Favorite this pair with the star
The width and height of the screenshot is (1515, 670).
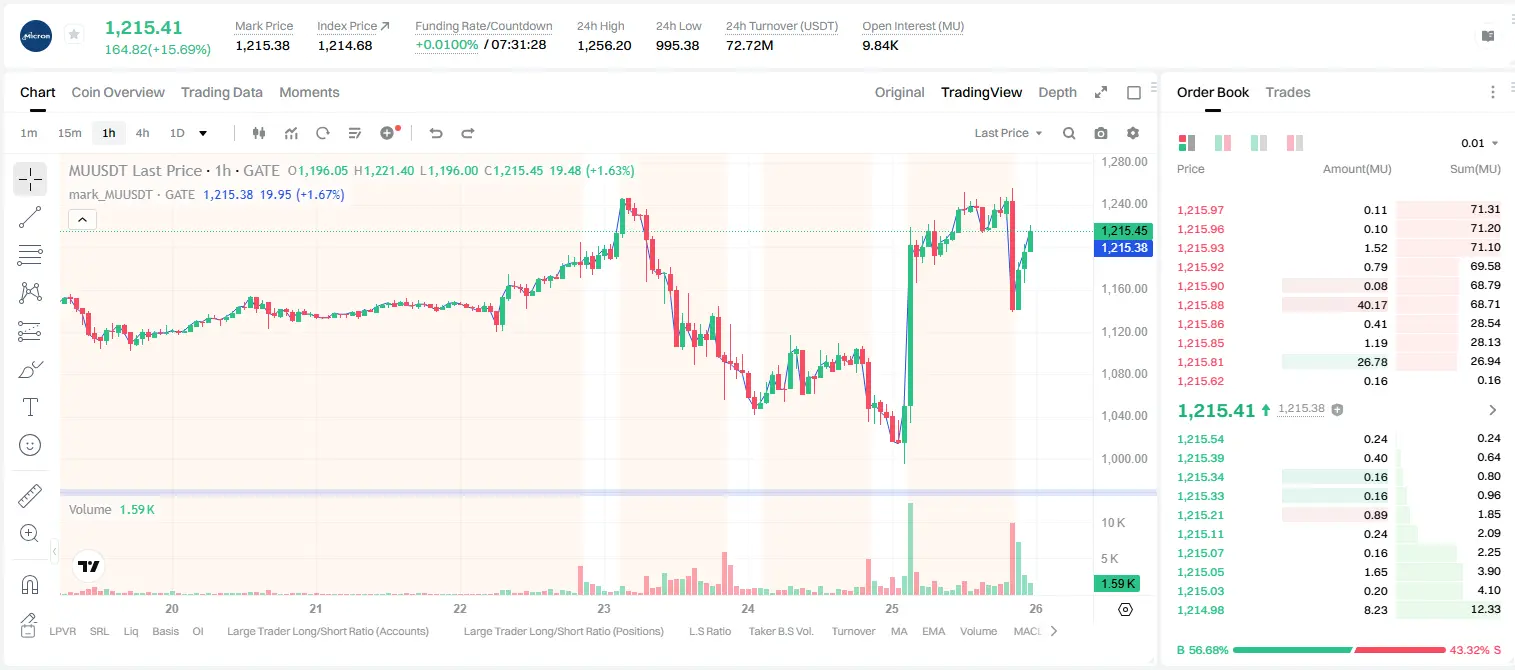point(74,35)
